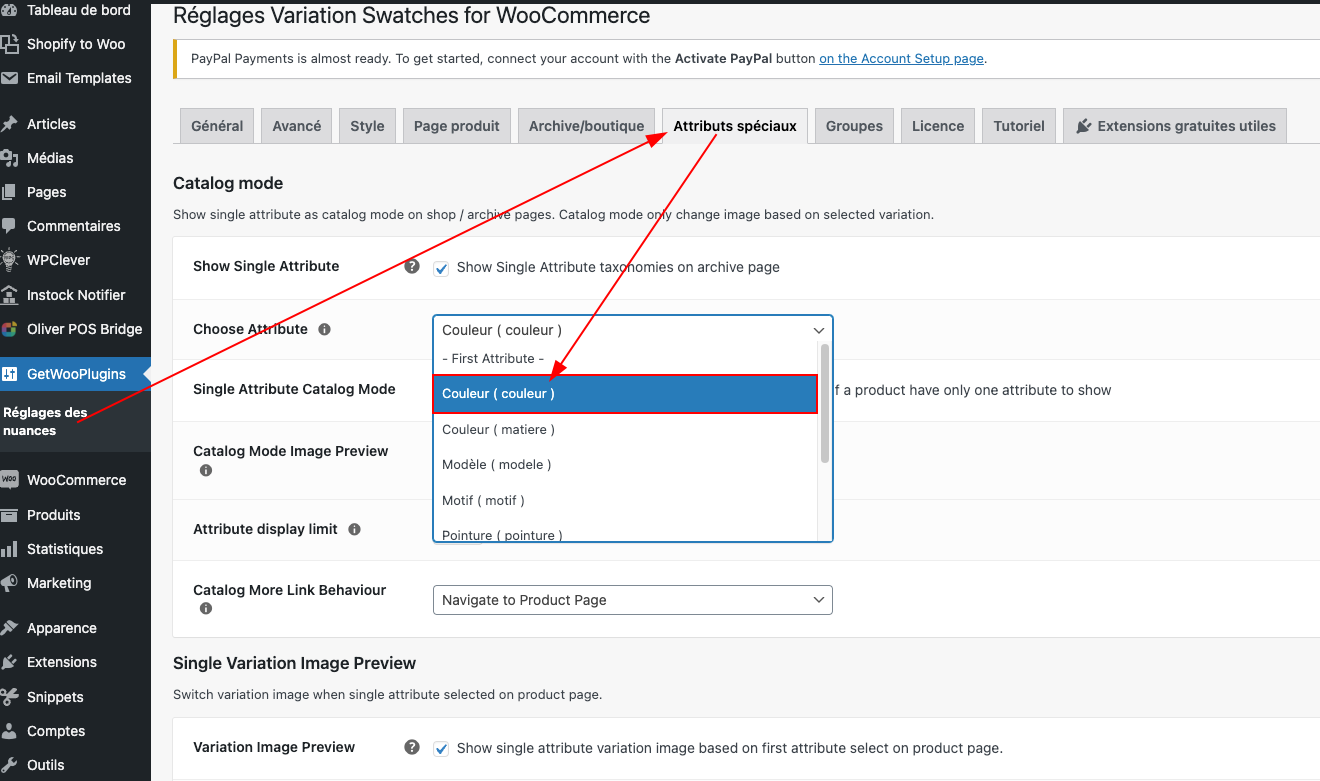Click the Shopify to Woo sidebar icon
1320x781 pixels.
pyautogui.click(x=9, y=44)
